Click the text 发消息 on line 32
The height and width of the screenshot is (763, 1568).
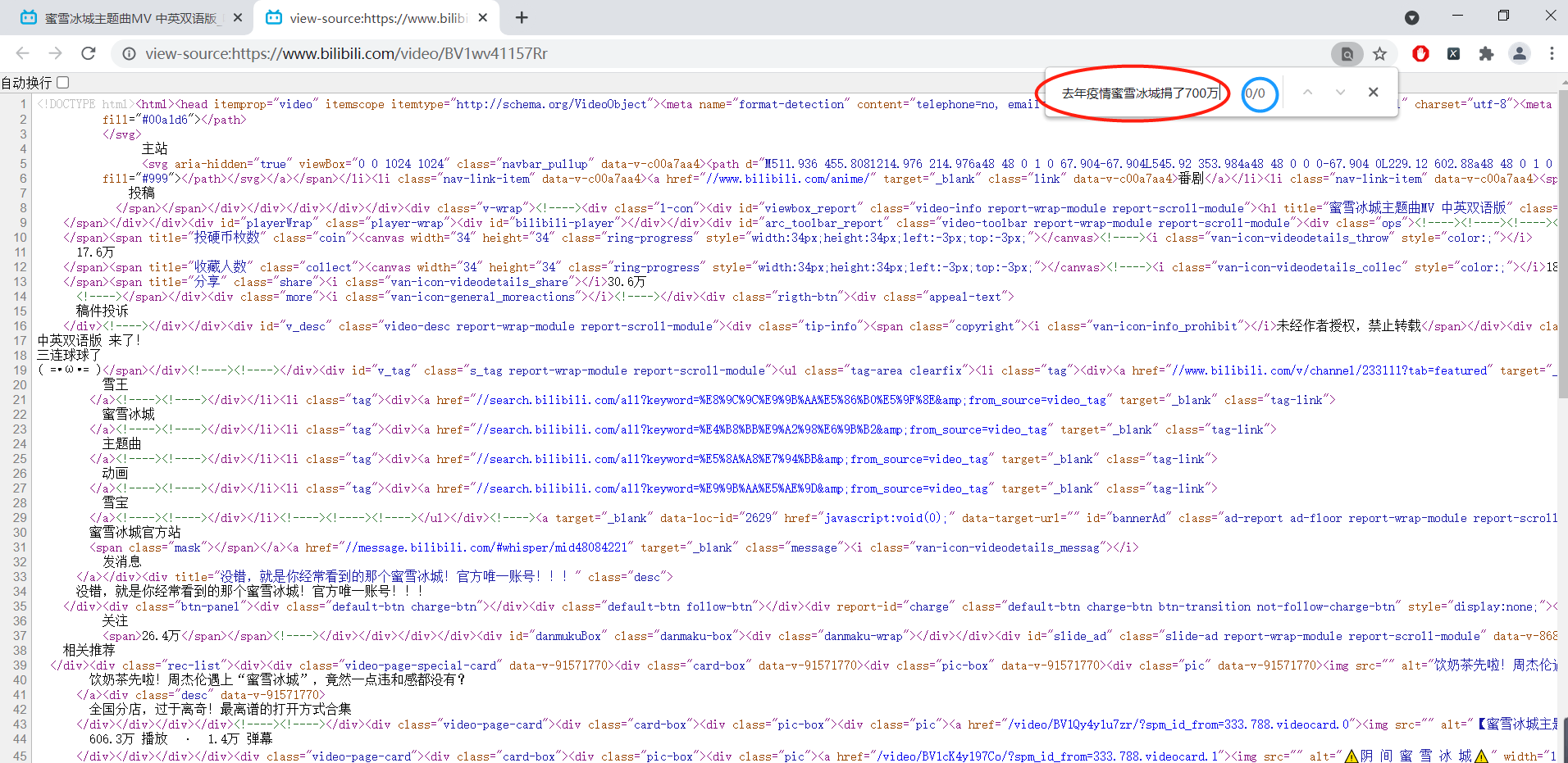point(122,562)
